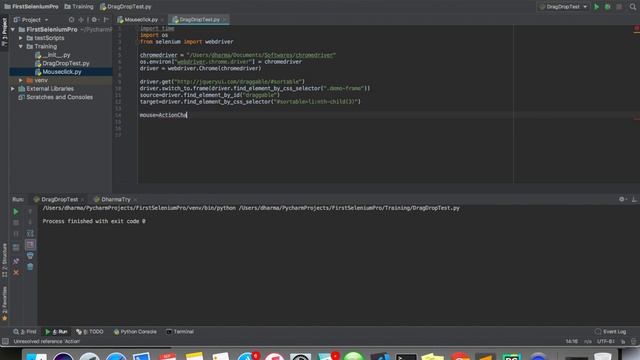
Task: Open the DragDropTest run configuration dropdown
Action: (x=563, y=7)
